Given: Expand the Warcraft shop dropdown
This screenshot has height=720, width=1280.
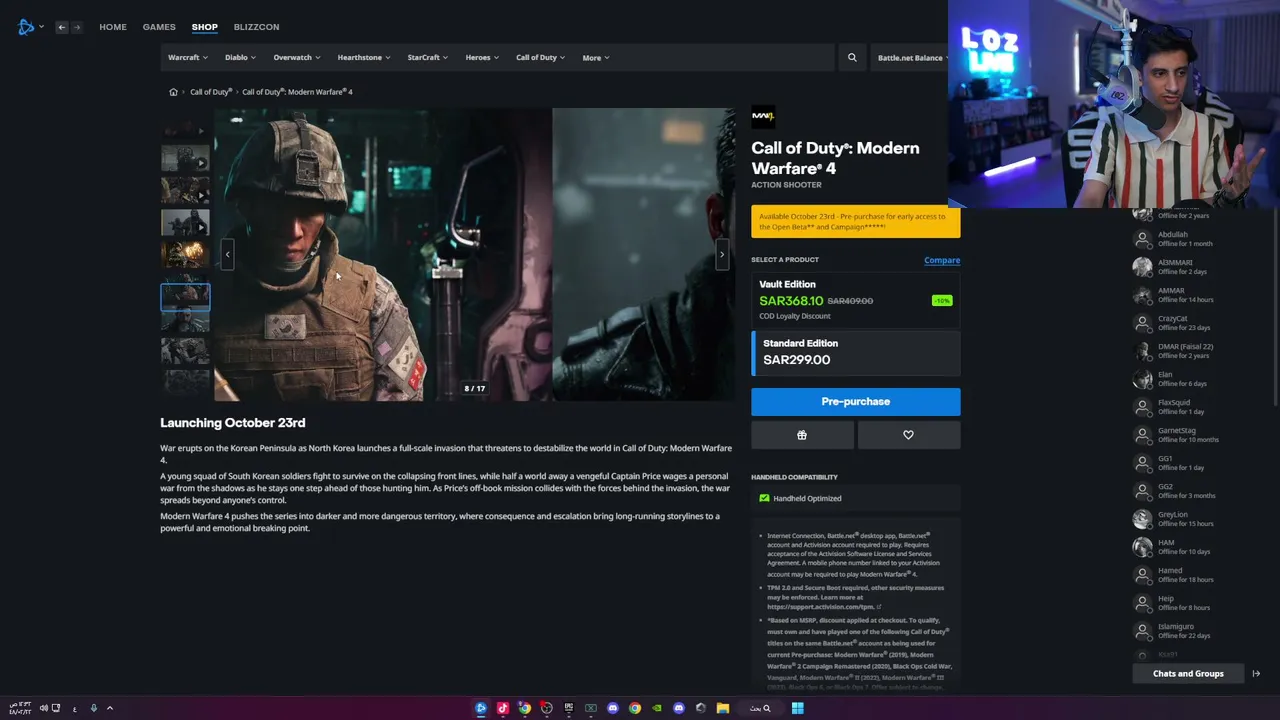Looking at the screenshot, I should pos(188,58).
